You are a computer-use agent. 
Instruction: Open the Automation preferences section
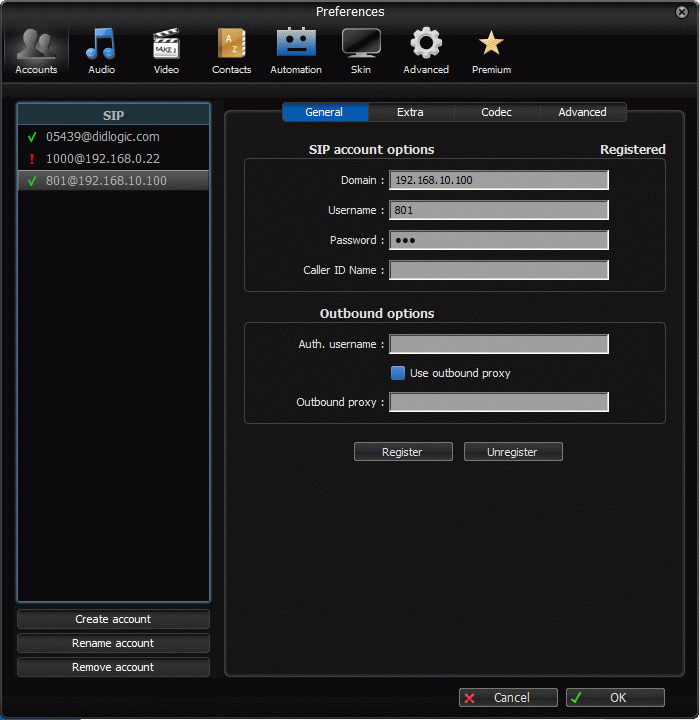tap(296, 51)
